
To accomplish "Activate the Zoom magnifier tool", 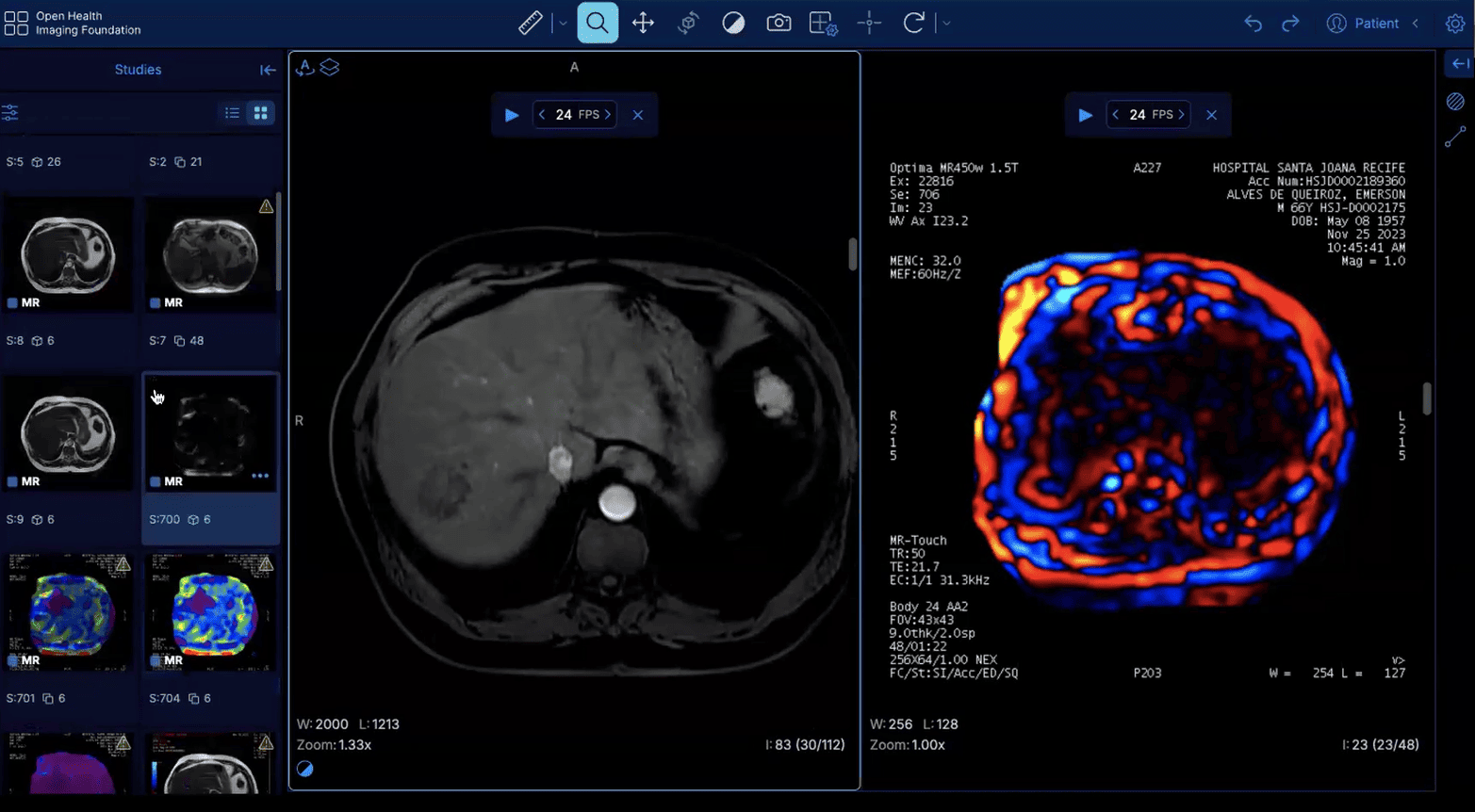I will [598, 23].
